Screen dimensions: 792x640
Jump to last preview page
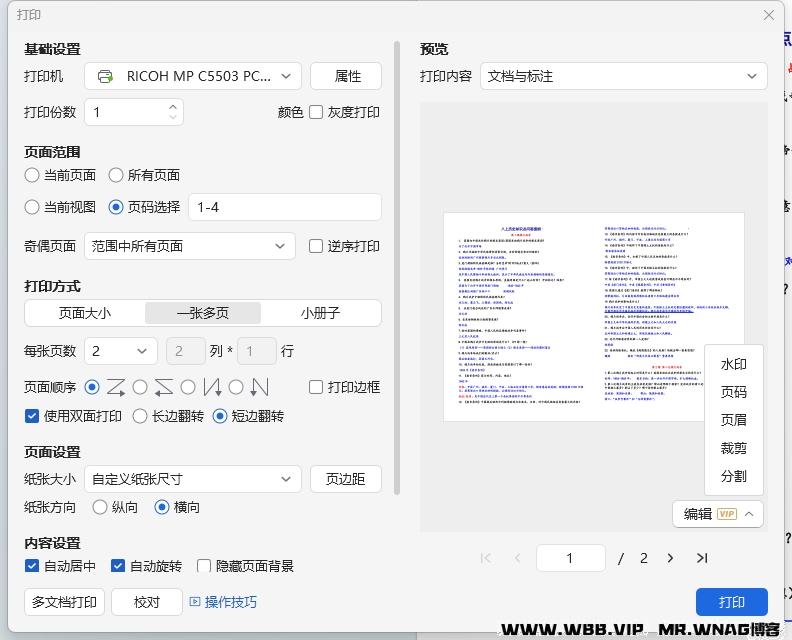click(702, 558)
